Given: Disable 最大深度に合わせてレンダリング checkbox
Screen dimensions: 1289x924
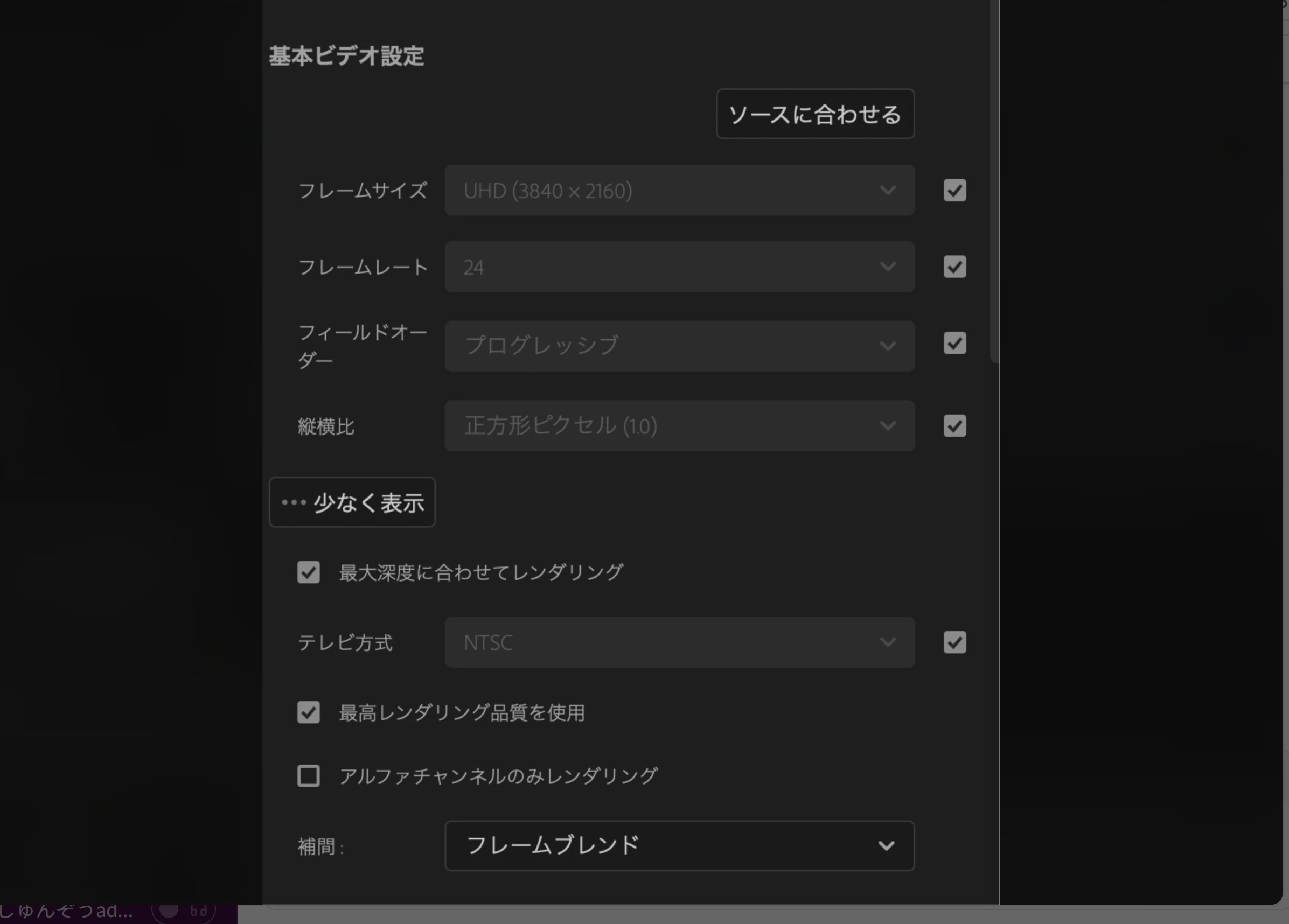Looking at the screenshot, I should (x=309, y=572).
